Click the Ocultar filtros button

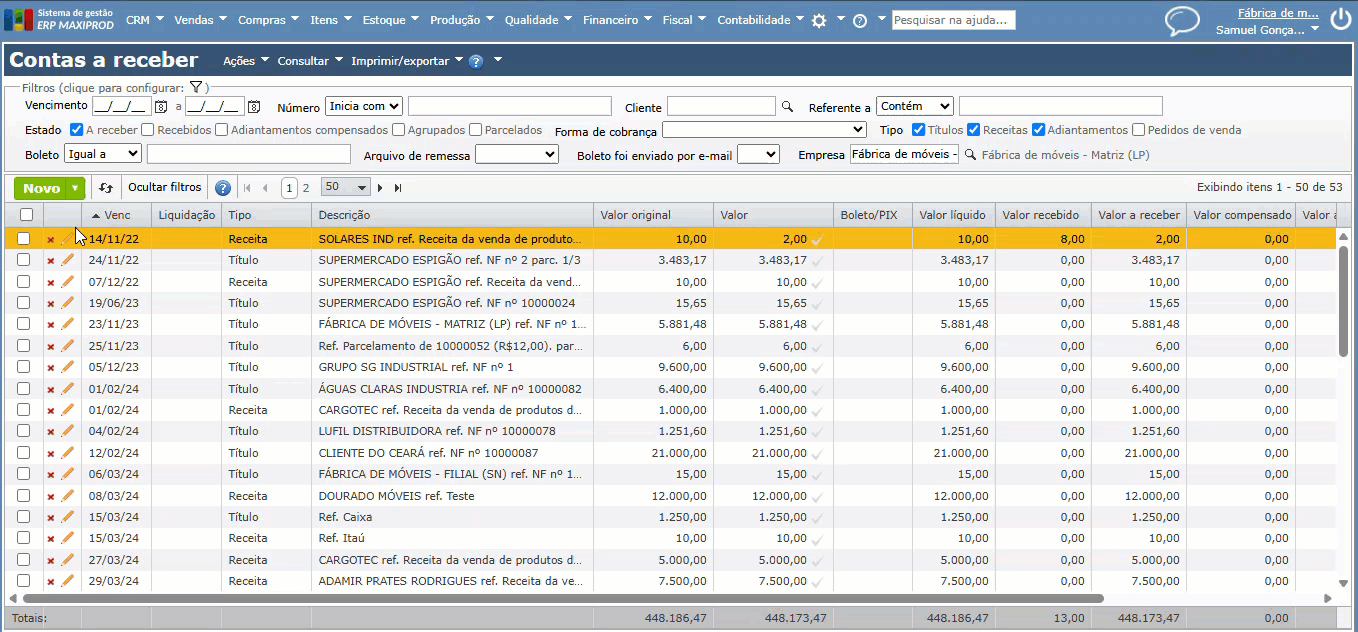(164, 188)
